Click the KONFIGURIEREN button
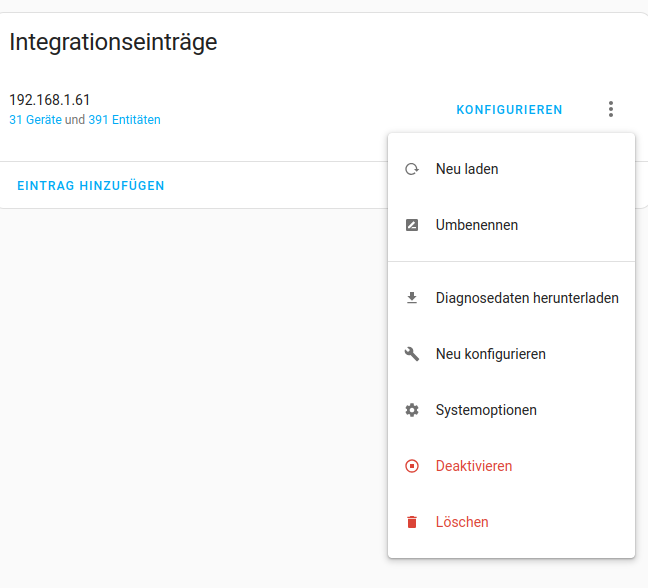This screenshot has height=588, width=648. [x=509, y=110]
